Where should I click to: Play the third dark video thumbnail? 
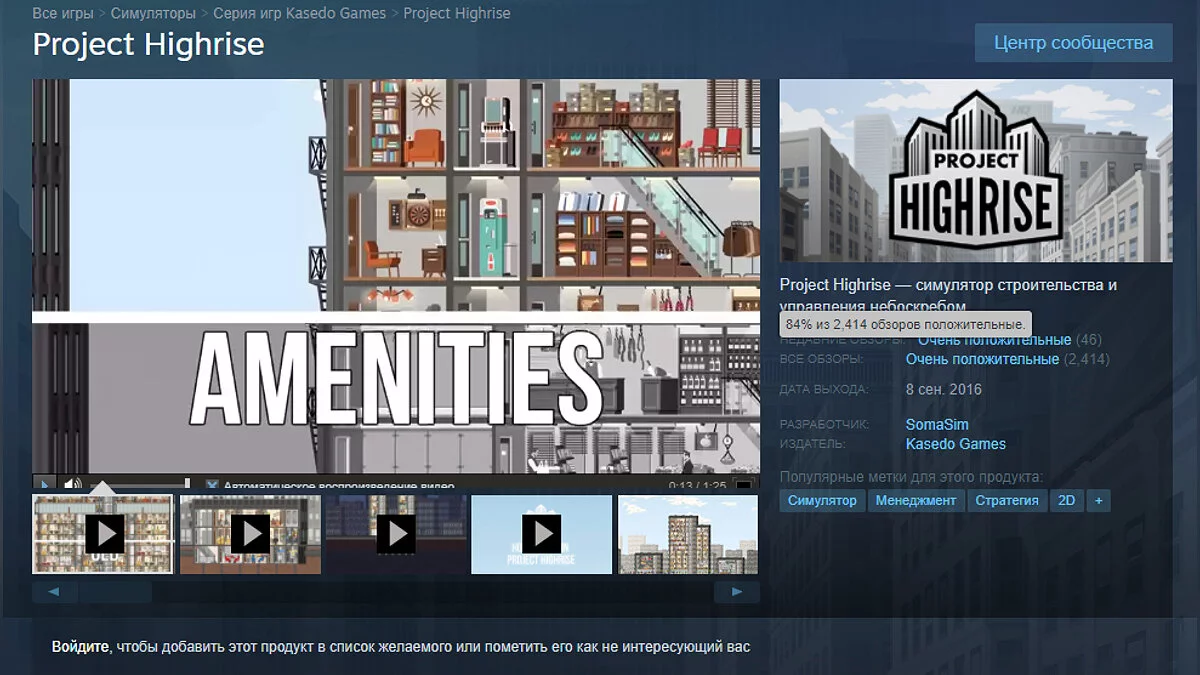[x=396, y=535]
